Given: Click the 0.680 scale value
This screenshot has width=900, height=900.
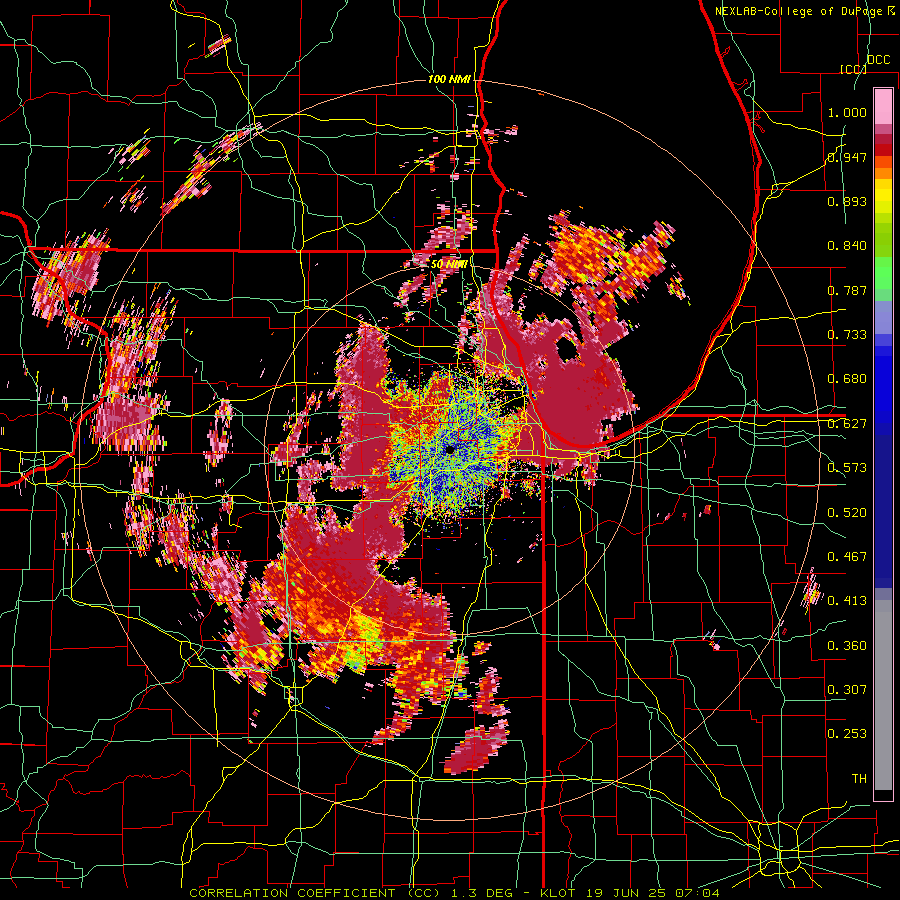Looking at the screenshot, I should coord(847,379).
